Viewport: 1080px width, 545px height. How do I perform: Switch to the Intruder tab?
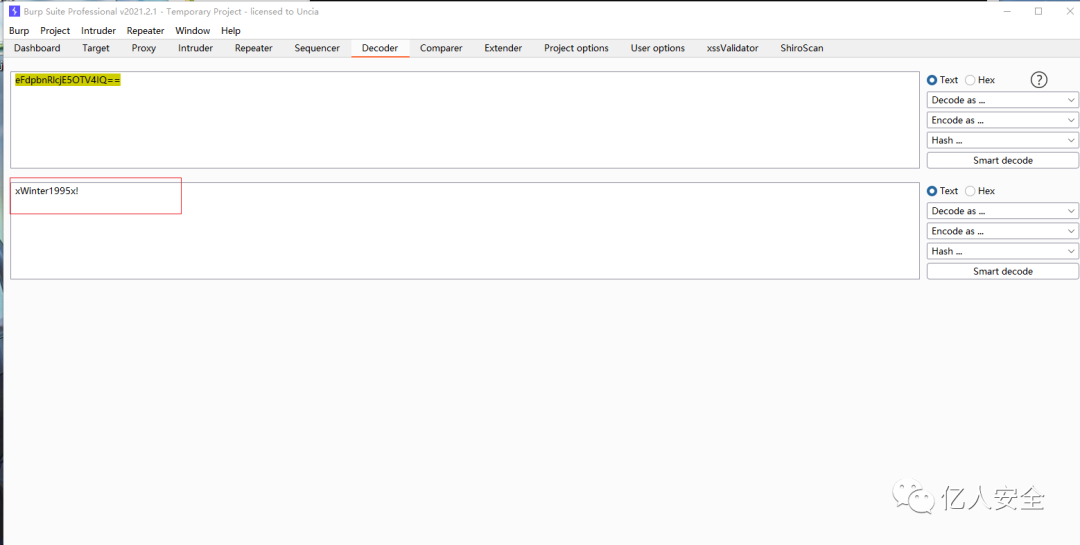196,48
